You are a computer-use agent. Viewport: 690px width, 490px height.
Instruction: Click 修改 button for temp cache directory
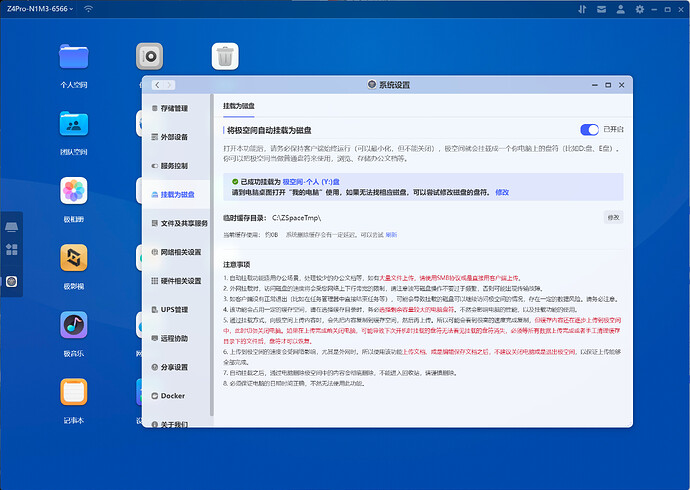click(612, 217)
